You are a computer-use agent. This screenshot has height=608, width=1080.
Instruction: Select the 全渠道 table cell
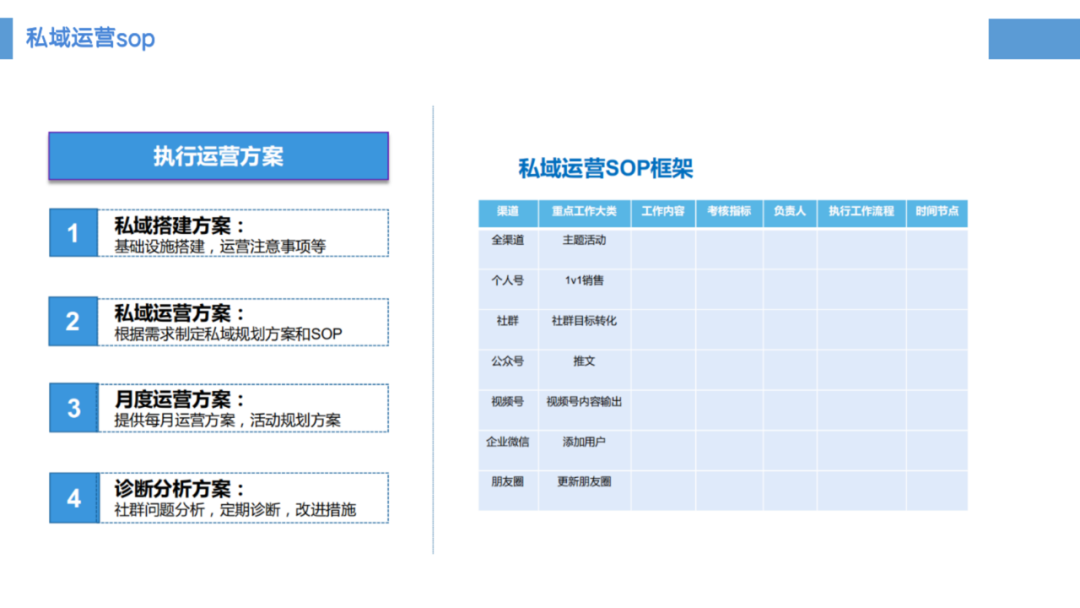pyautogui.click(x=508, y=249)
